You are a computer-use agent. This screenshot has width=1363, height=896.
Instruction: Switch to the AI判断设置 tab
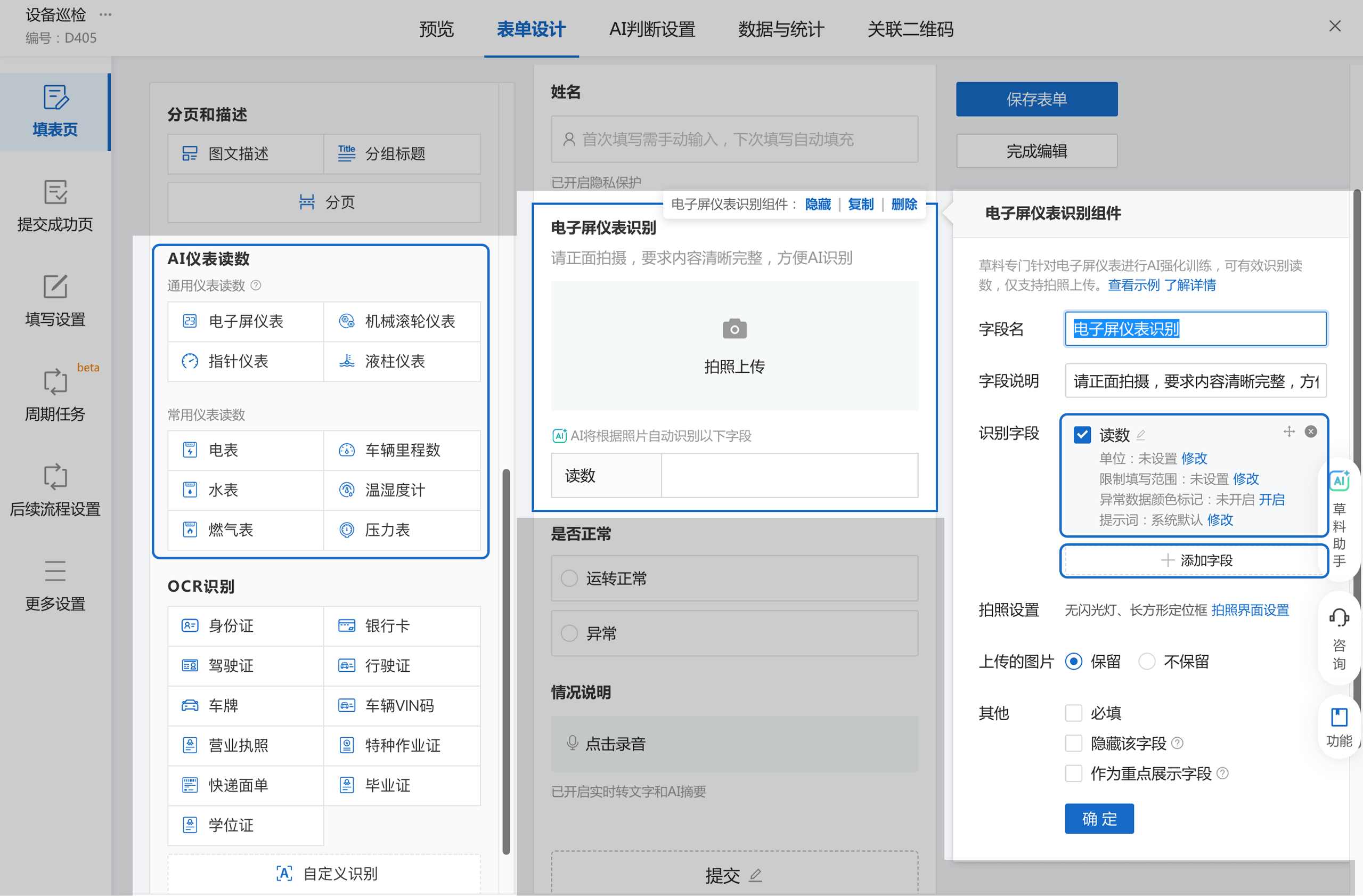pyautogui.click(x=652, y=29)
